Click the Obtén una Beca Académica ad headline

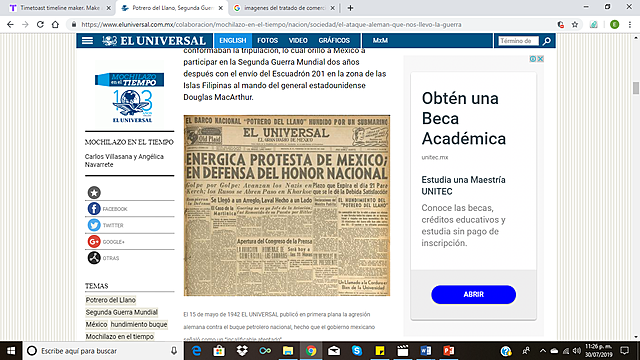[464, 118]
